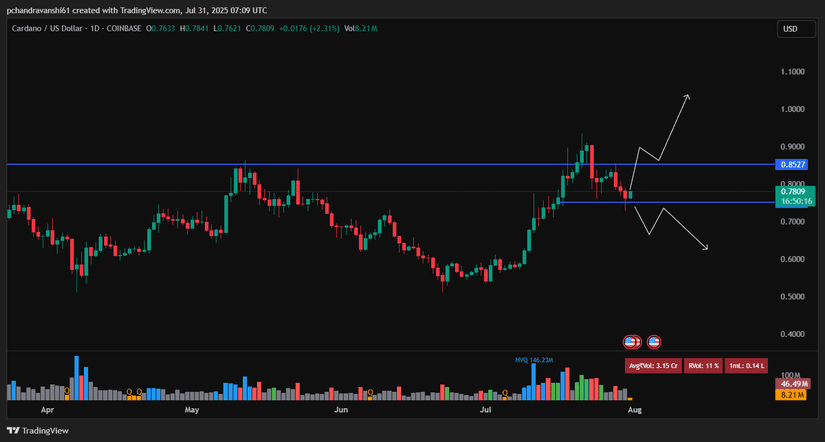Click the change value +0.0176 (+2.31%)
This screenshot has width=825, height=442.
[x=309, y=28]
